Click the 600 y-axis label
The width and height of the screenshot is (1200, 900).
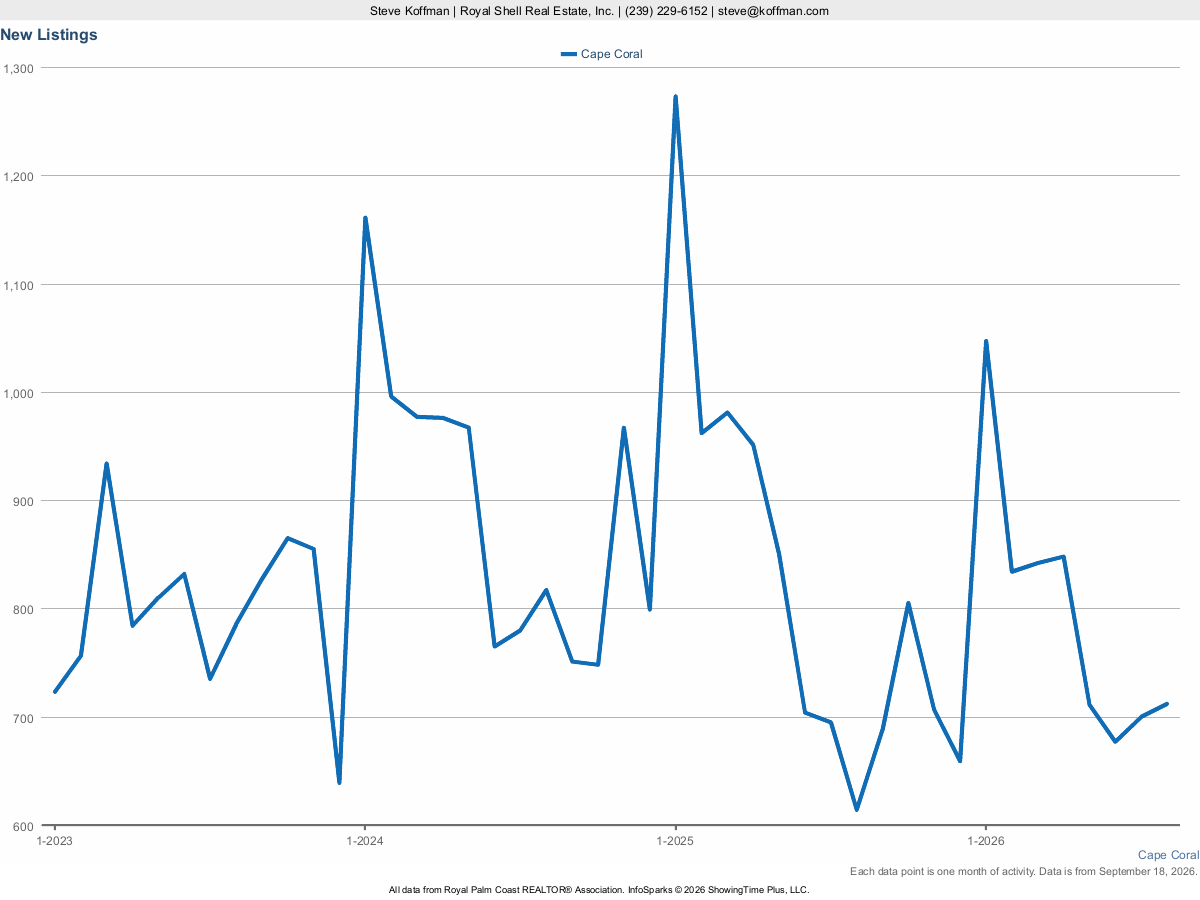point(23,826)
